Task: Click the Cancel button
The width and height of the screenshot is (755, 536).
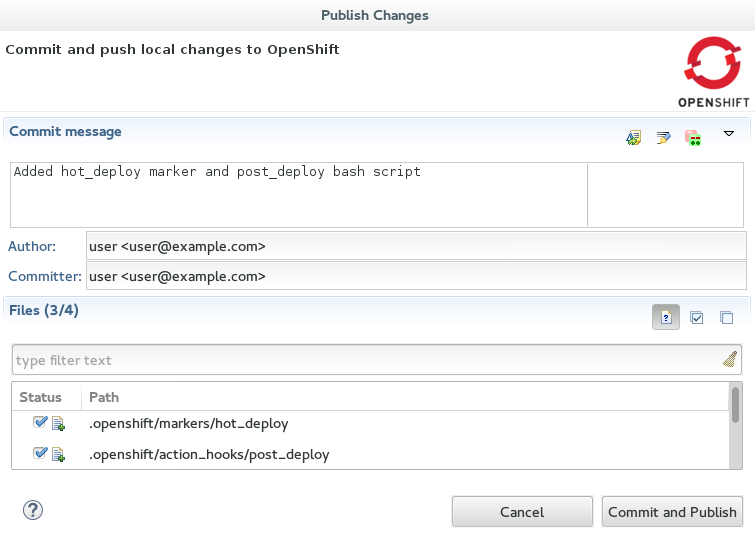Action: point(522,511)
